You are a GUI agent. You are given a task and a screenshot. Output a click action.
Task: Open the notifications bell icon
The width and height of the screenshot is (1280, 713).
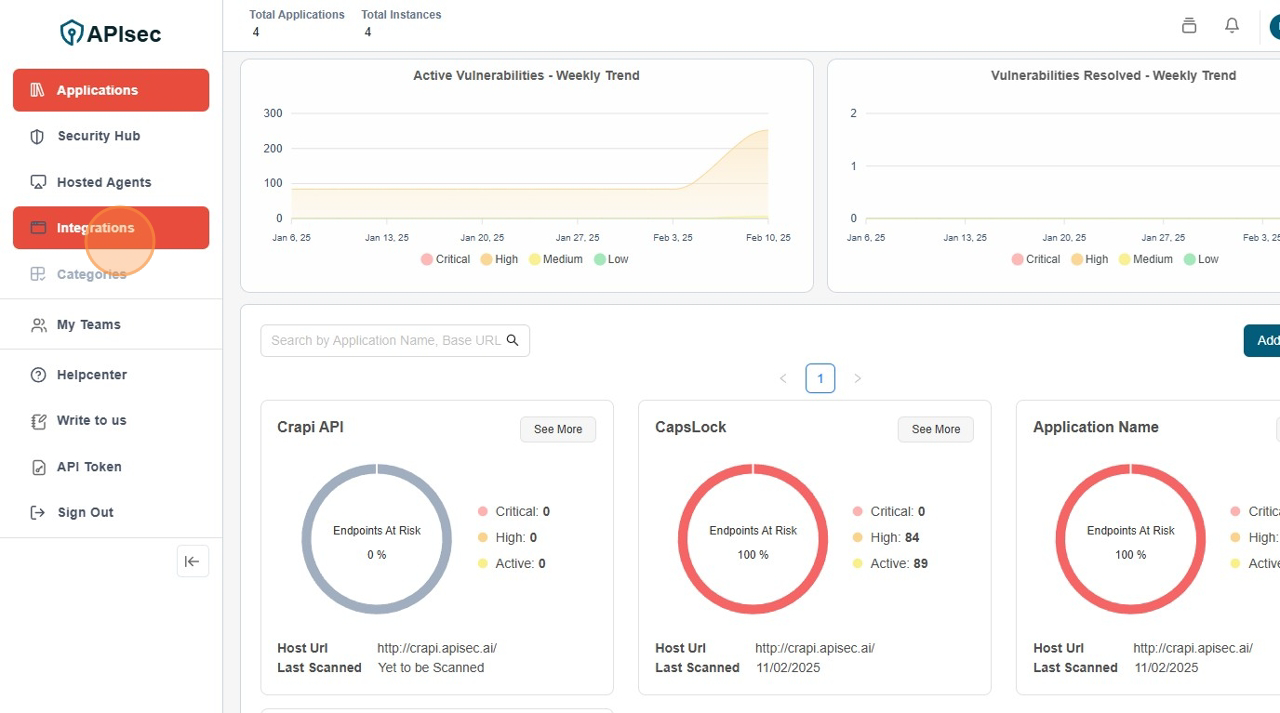[1232, 26]
